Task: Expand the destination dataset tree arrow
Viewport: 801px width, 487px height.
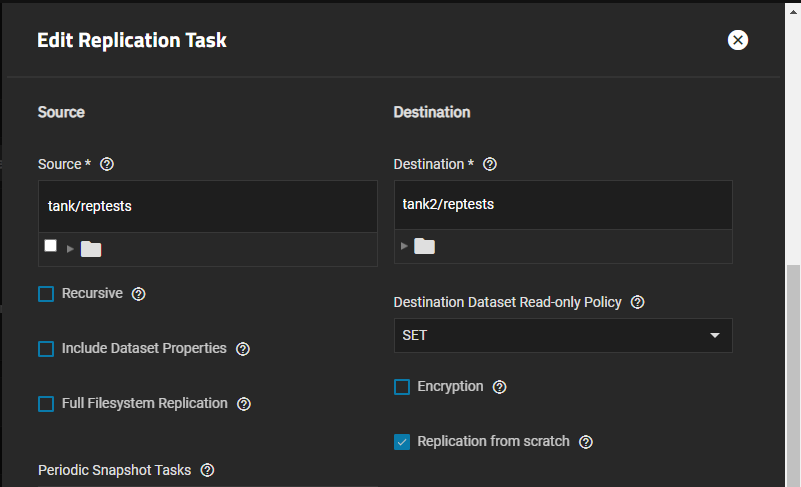Action: coord(404,246)
